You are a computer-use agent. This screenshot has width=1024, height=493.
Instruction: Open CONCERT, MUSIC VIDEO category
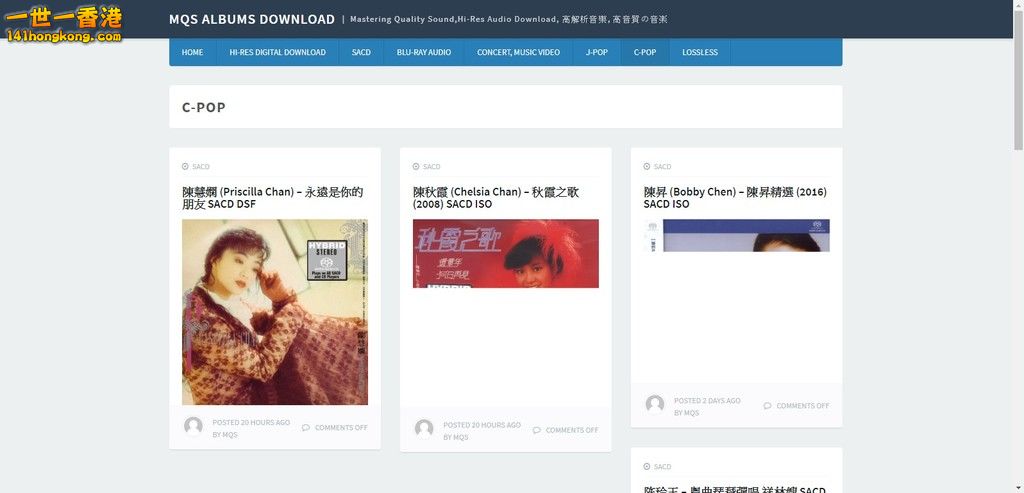(519, 52)
